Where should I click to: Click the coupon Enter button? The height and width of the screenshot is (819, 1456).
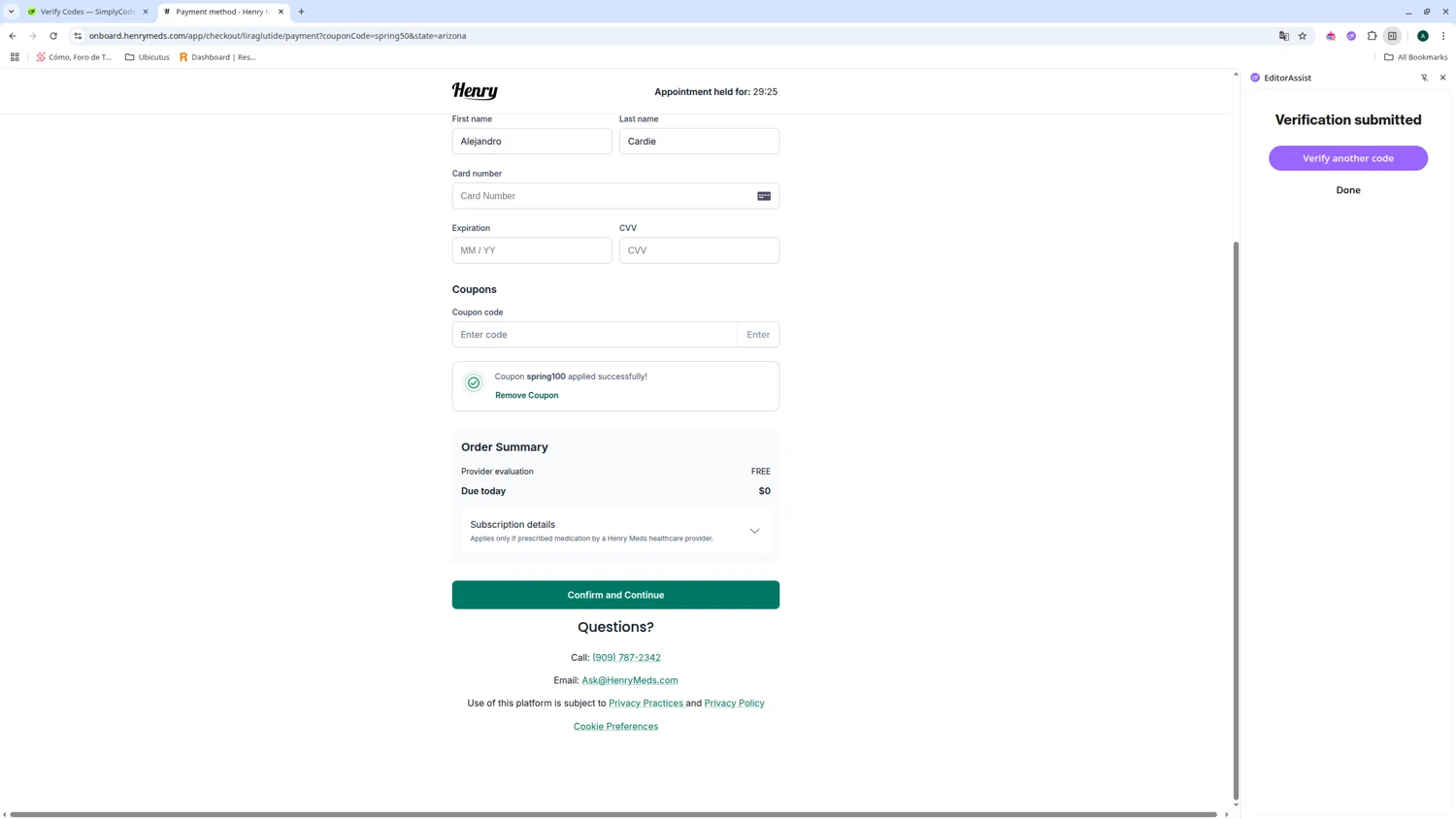pyautogui.click(x=758, y=335)
